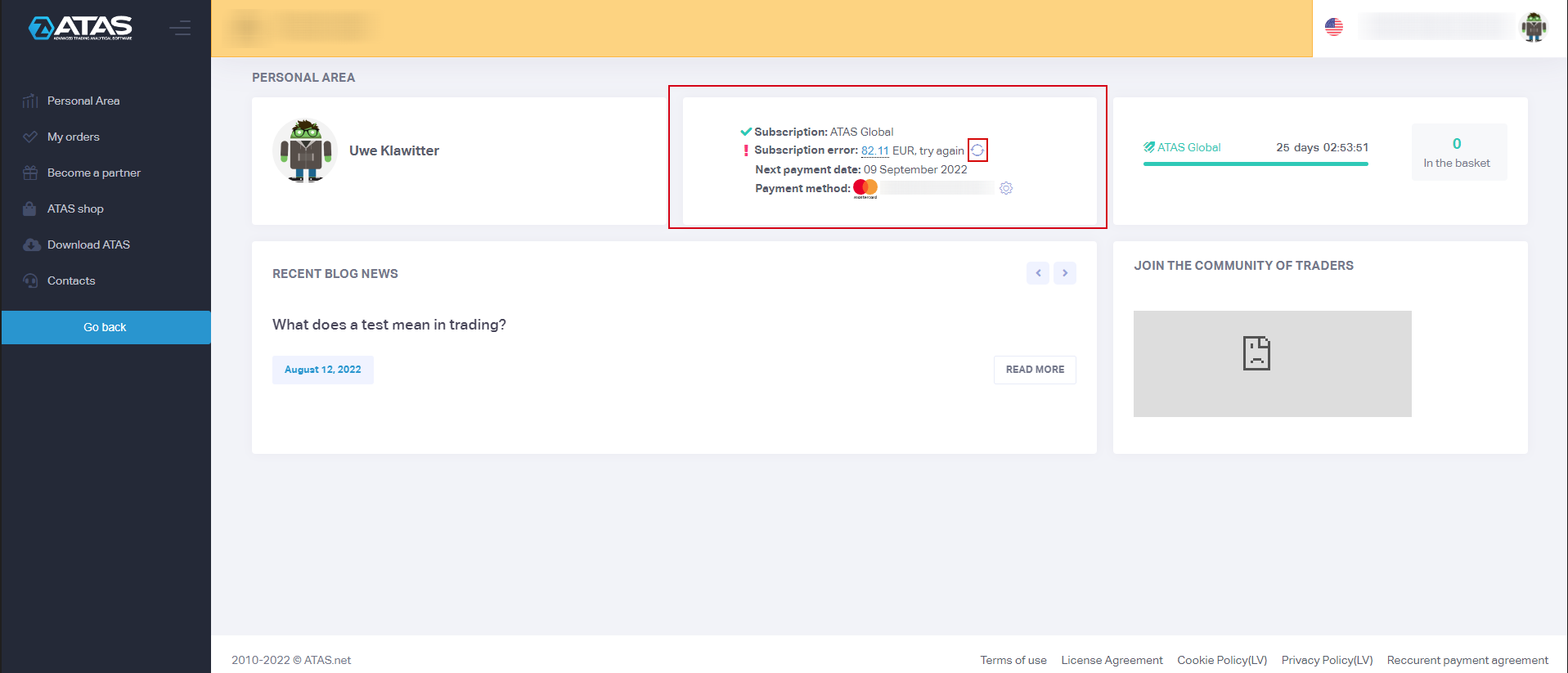Click the Mastercard payment method icon

[x=865, y=189]
